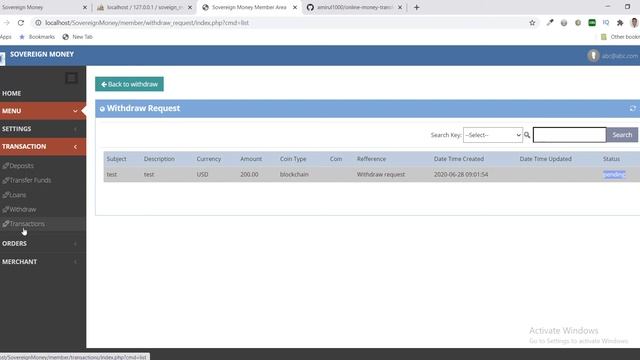Viewport: 640px width, 360px height.
Task: Expand the ORDERS section
Action: point(43,244)
